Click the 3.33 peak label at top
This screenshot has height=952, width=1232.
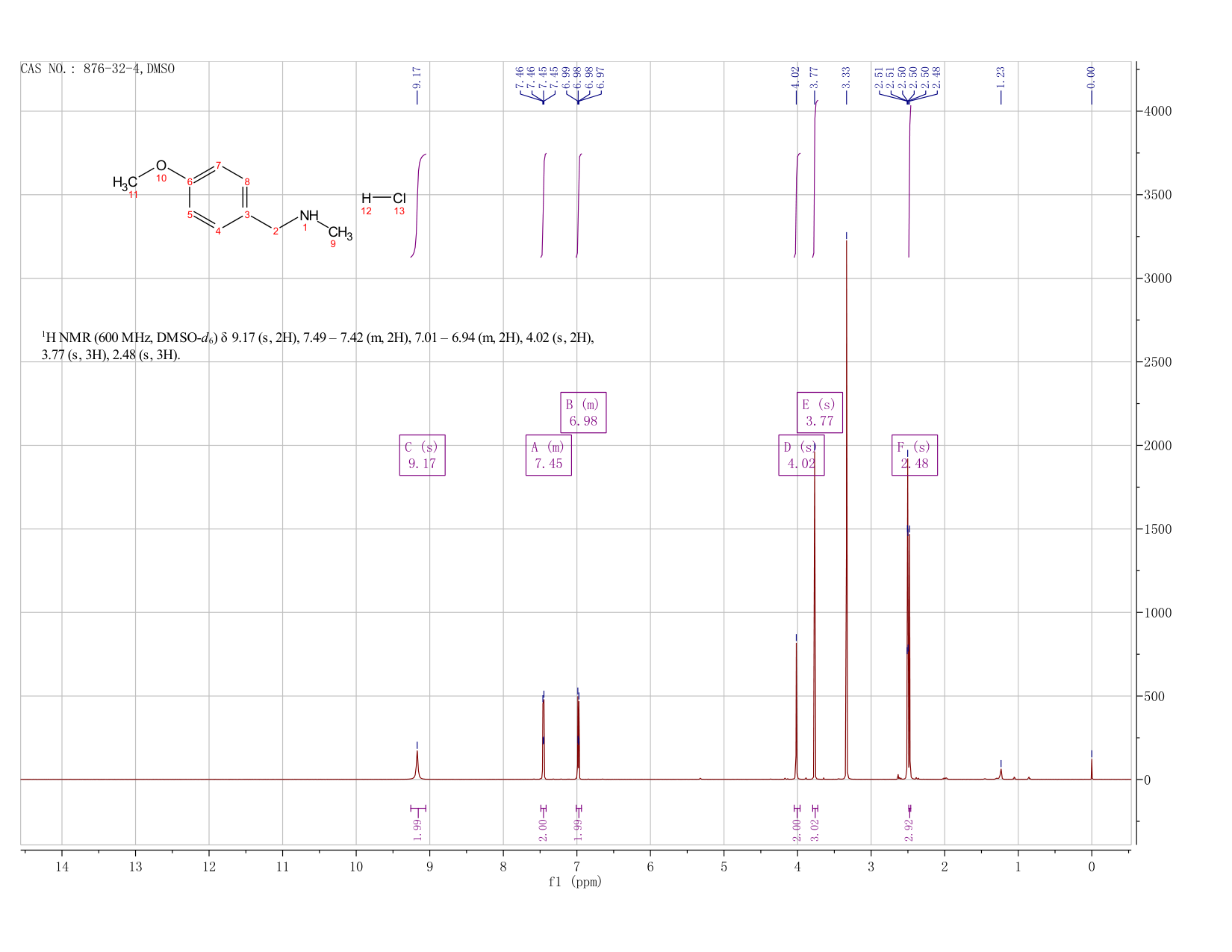pos(846,77)
